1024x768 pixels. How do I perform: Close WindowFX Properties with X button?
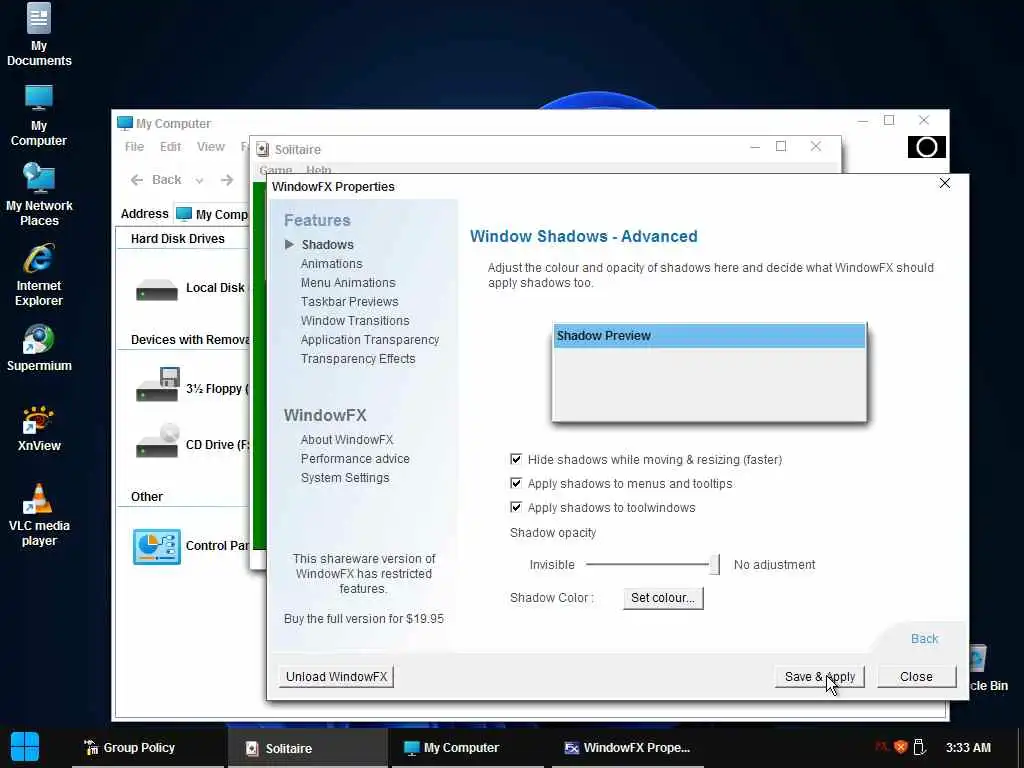[944, 184]
